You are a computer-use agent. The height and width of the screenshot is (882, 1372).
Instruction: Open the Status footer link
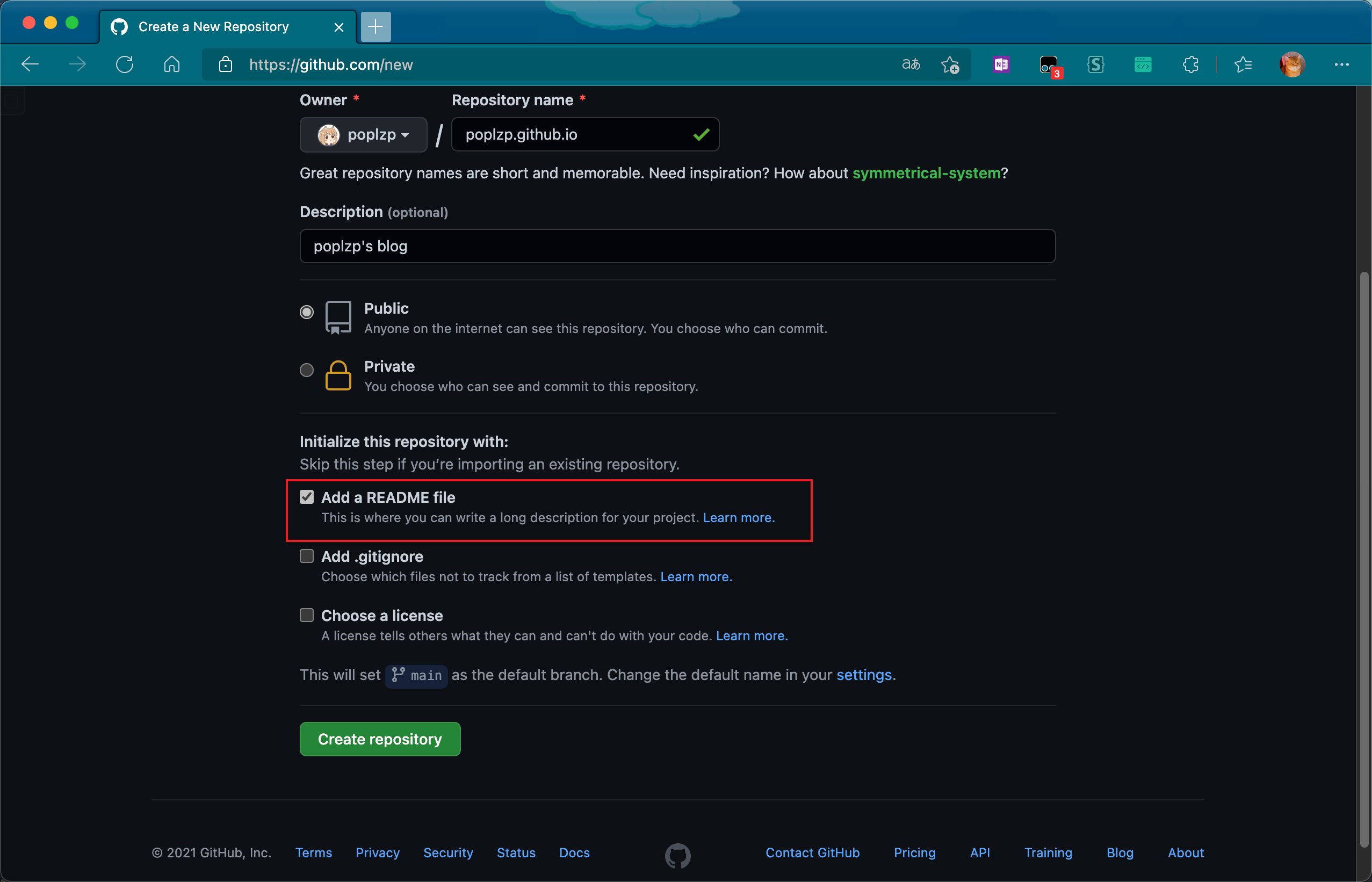point(516,853)
